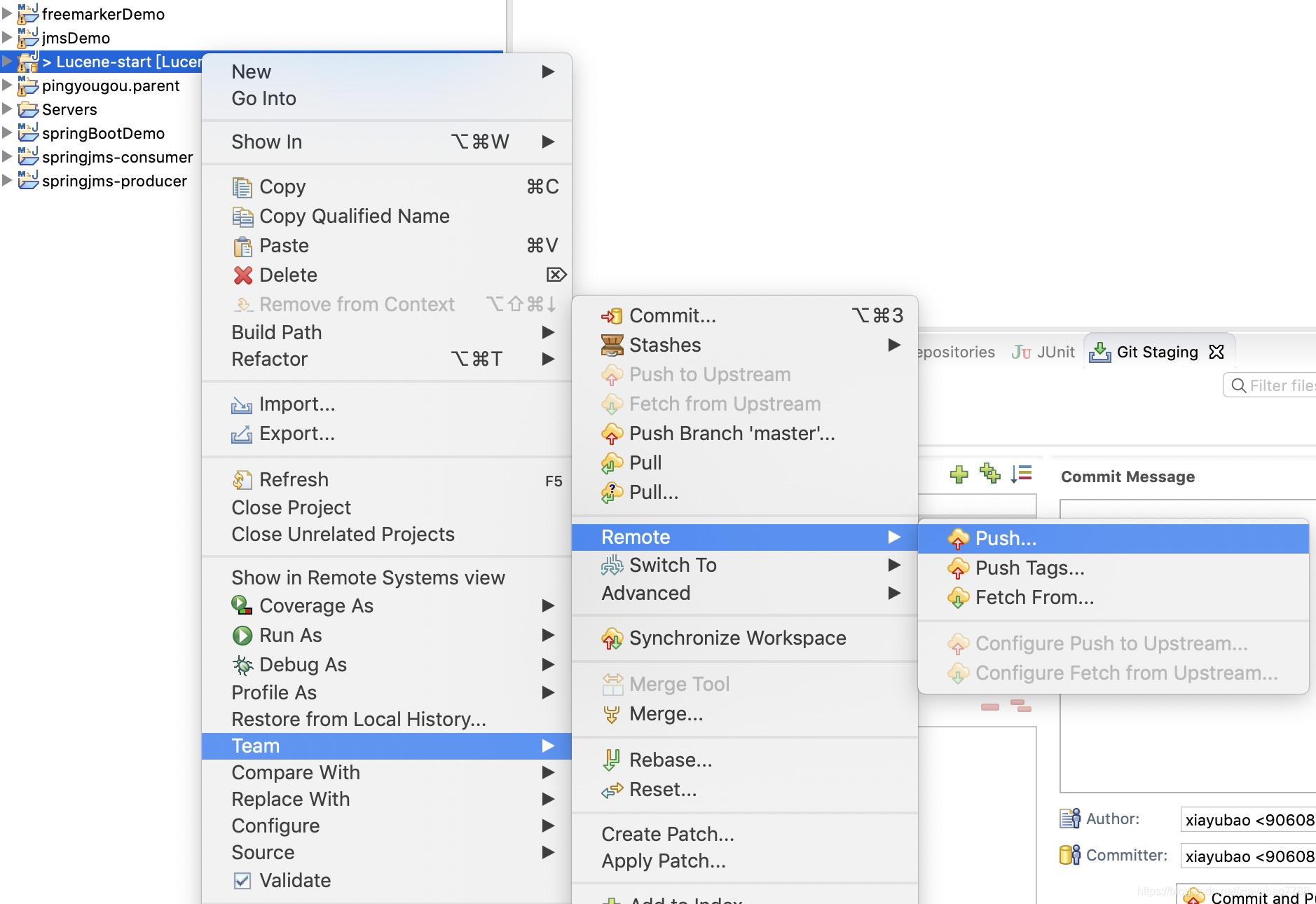Click the green plus add-to-index icon

coord(959,474)
